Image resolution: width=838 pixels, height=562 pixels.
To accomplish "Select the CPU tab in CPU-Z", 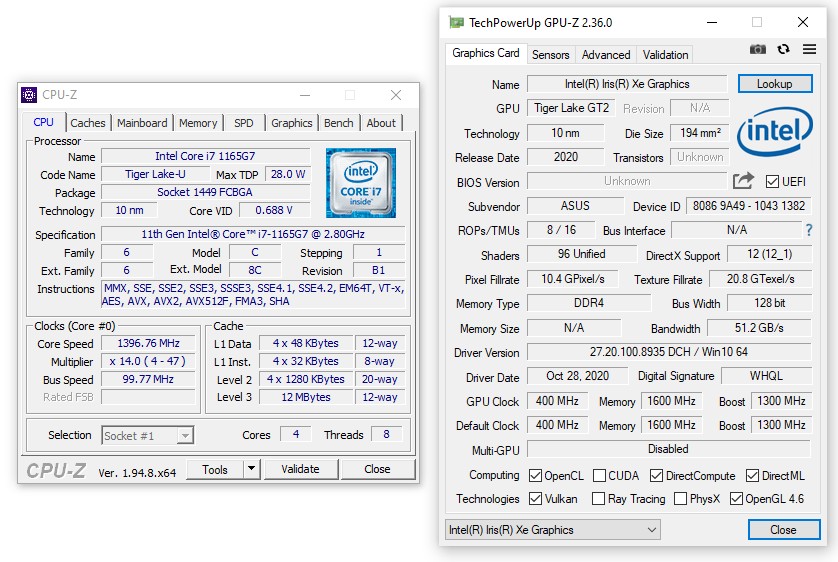I will coord(43,122).
